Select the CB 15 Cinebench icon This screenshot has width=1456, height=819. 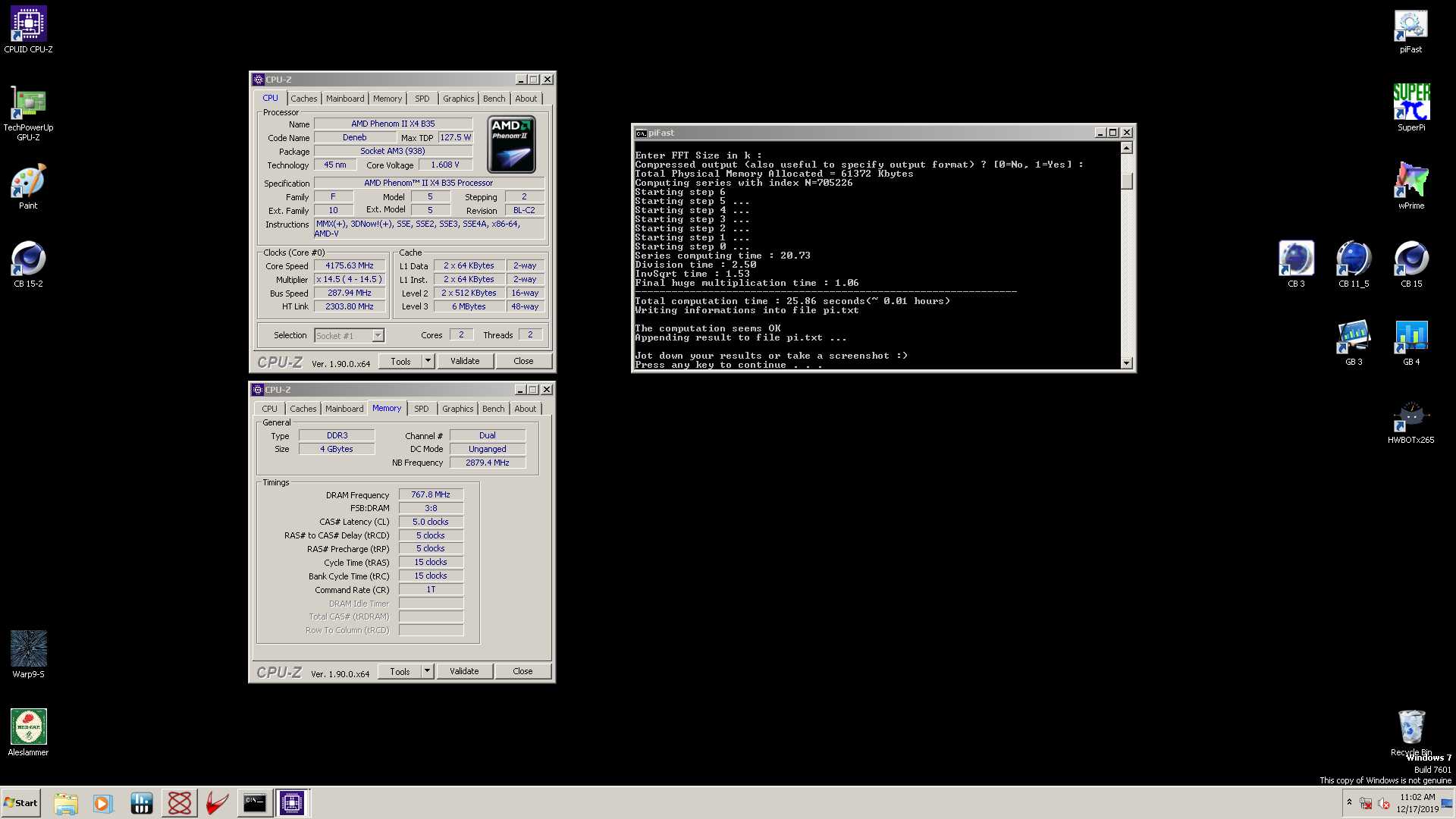1410,265
